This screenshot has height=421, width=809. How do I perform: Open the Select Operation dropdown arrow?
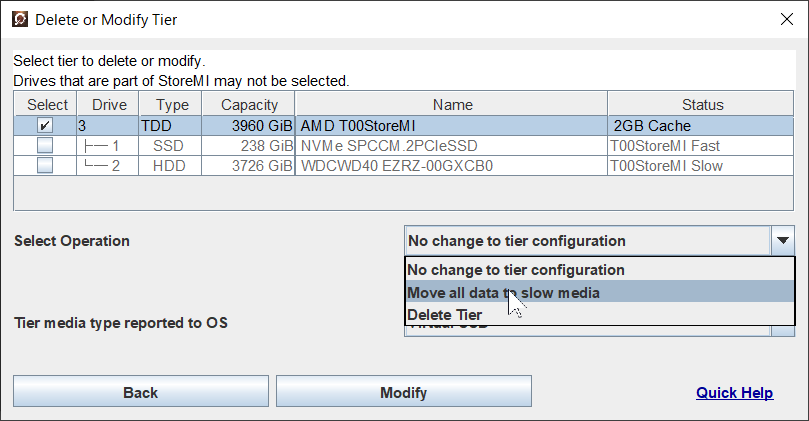[783, 240]
